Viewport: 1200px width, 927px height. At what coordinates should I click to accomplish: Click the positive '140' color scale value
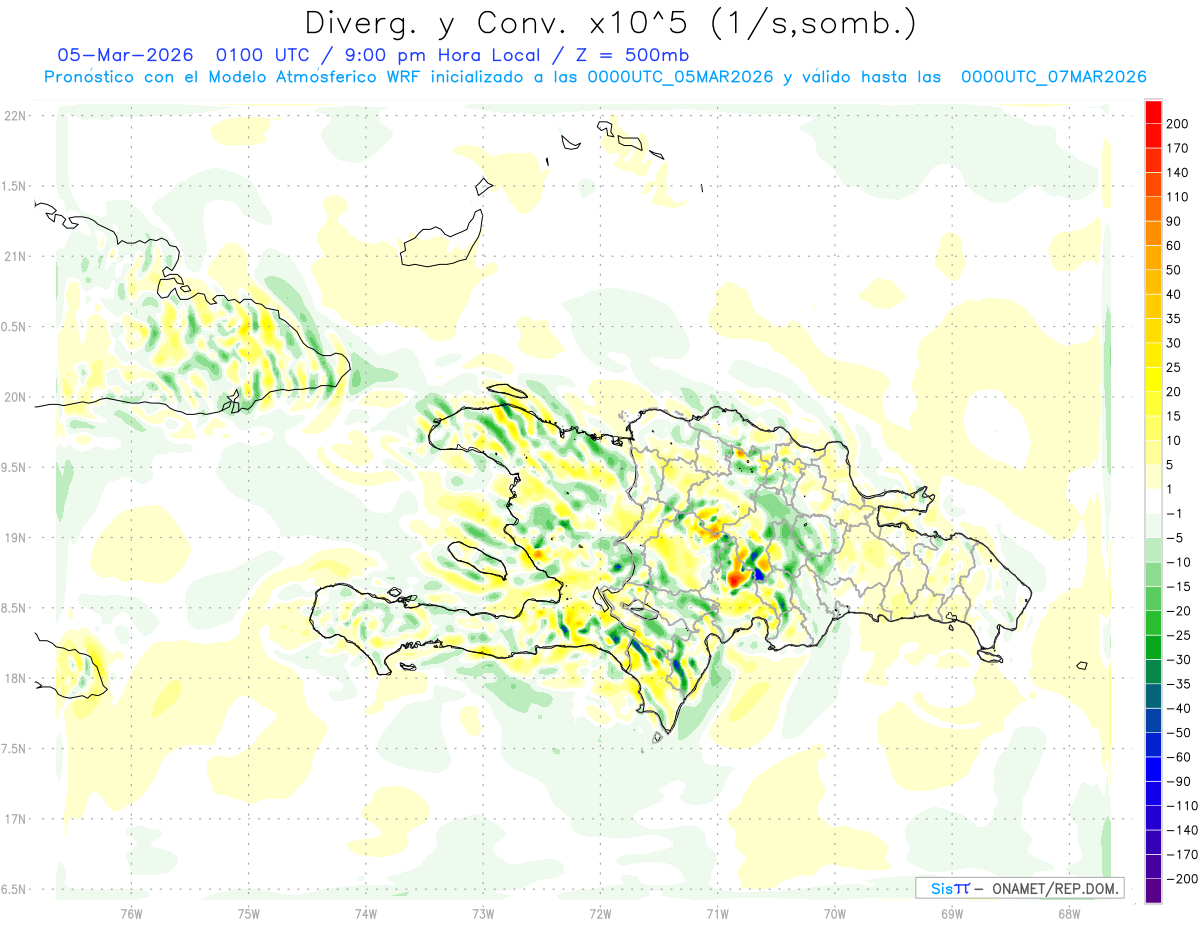[x=1177, y=172]
